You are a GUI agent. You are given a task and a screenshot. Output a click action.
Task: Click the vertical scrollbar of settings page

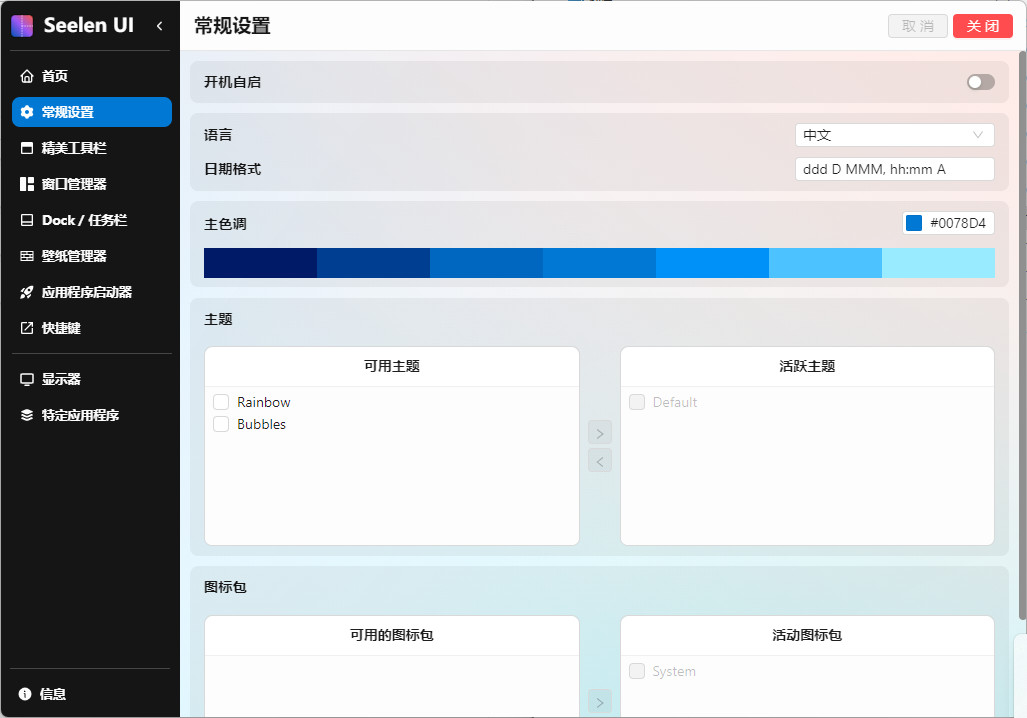pyautogui.click(x=1022, y=335)
